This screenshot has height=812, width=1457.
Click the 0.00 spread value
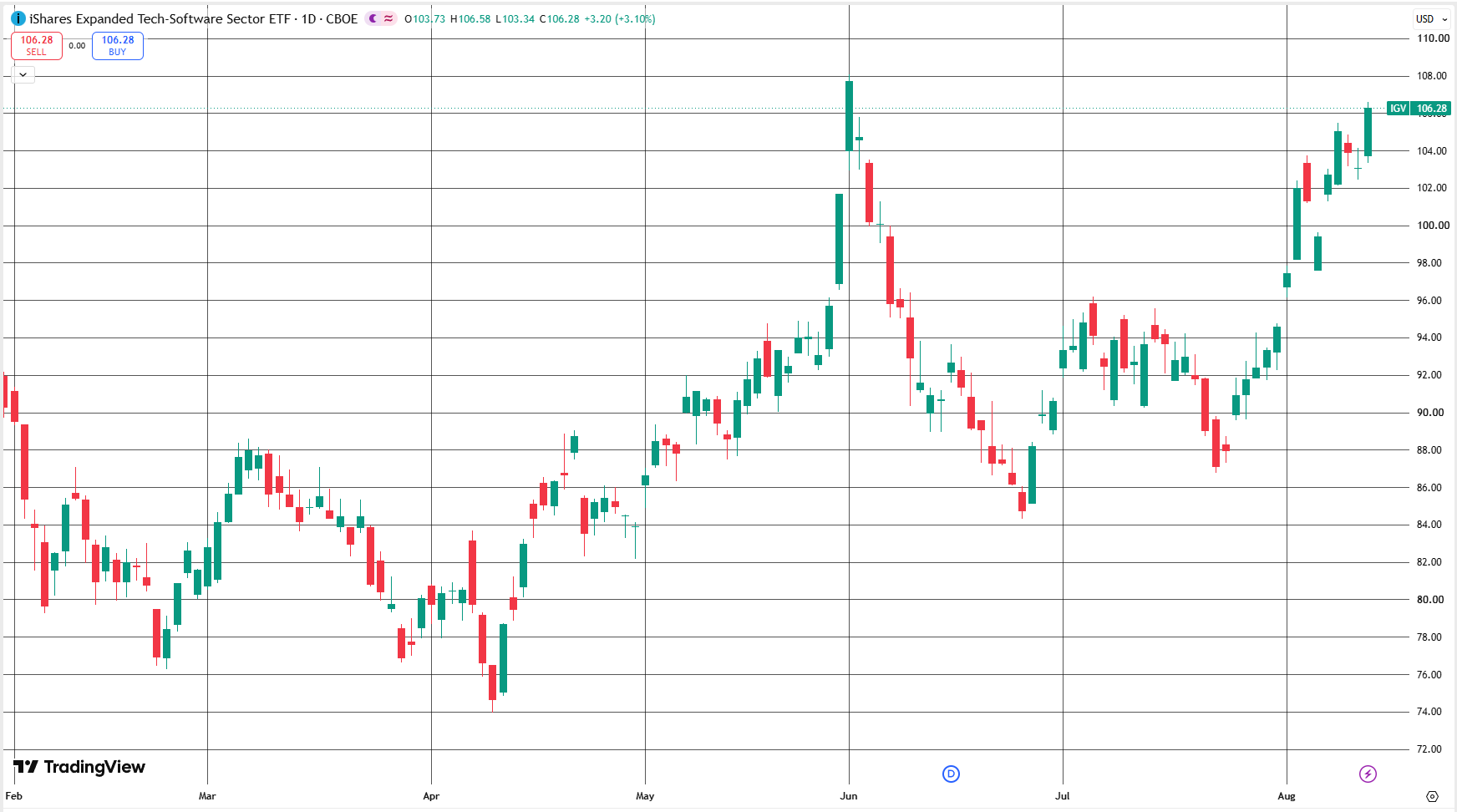pos(77,46)
